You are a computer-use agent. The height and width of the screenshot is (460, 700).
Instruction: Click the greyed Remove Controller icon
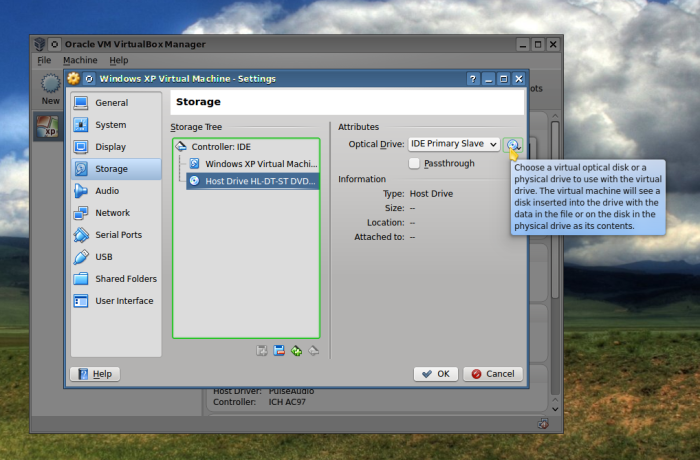click(x=314, y=351)
